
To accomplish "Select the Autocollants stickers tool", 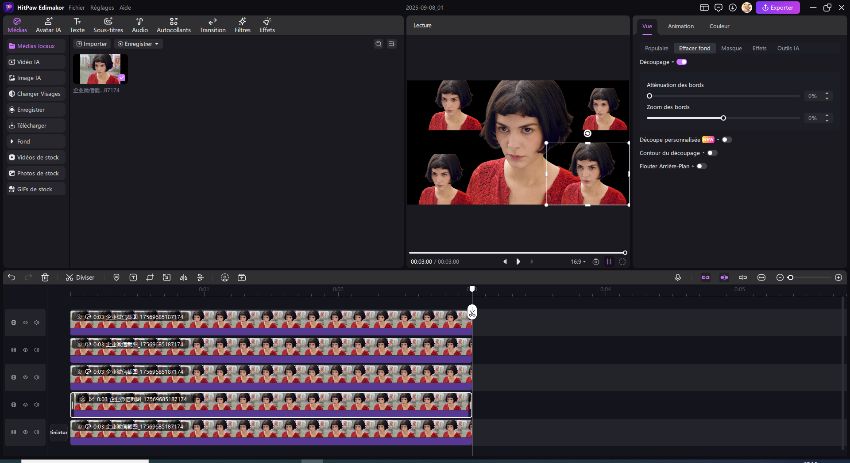I will [x=174, y=24].
